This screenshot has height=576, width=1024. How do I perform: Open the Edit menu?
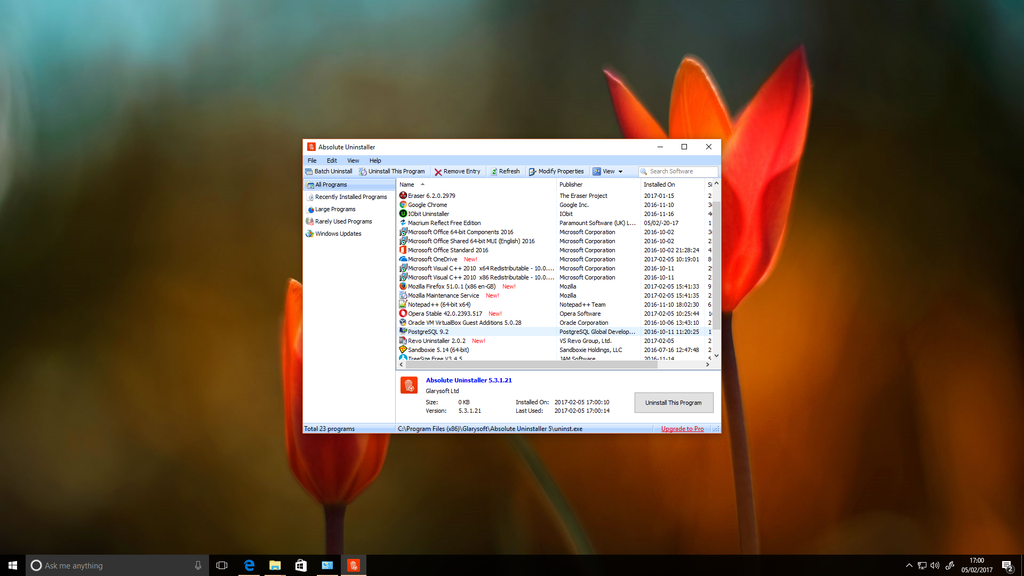330,160
